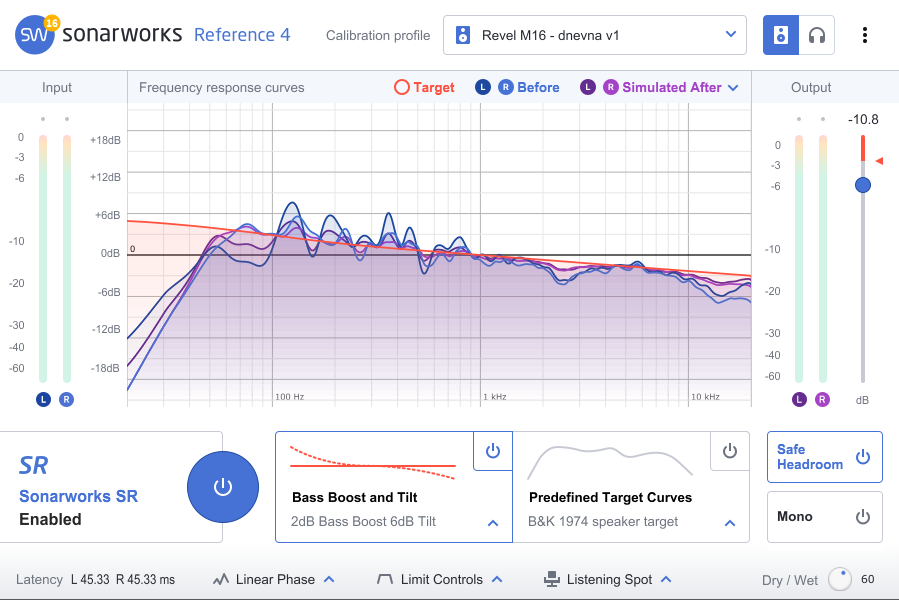Click the output gain slider handle
Viewport: 899px width, 600px height.
coord(863,185)
